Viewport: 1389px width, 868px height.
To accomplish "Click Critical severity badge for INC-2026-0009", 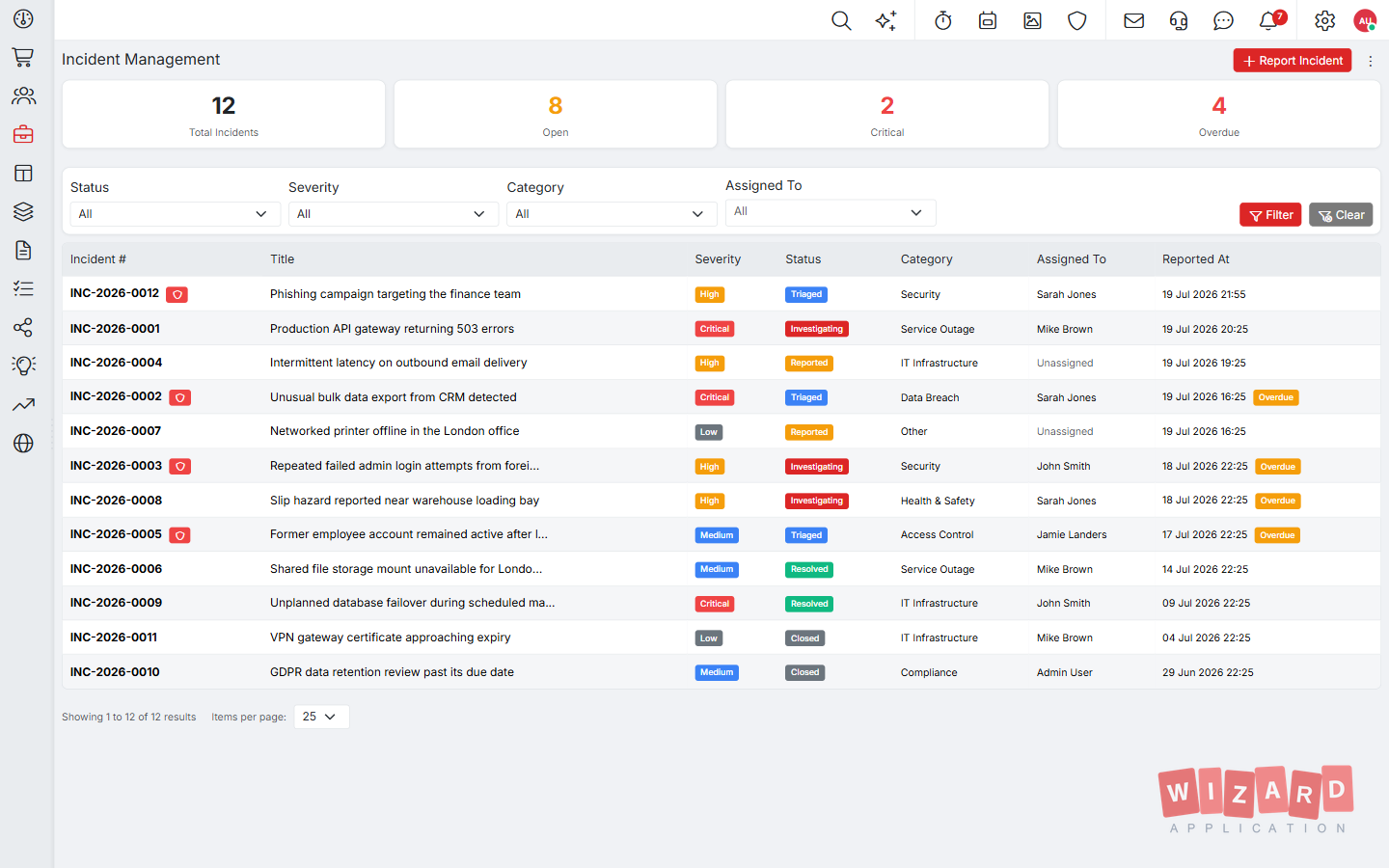I will [x=715, y=604].
